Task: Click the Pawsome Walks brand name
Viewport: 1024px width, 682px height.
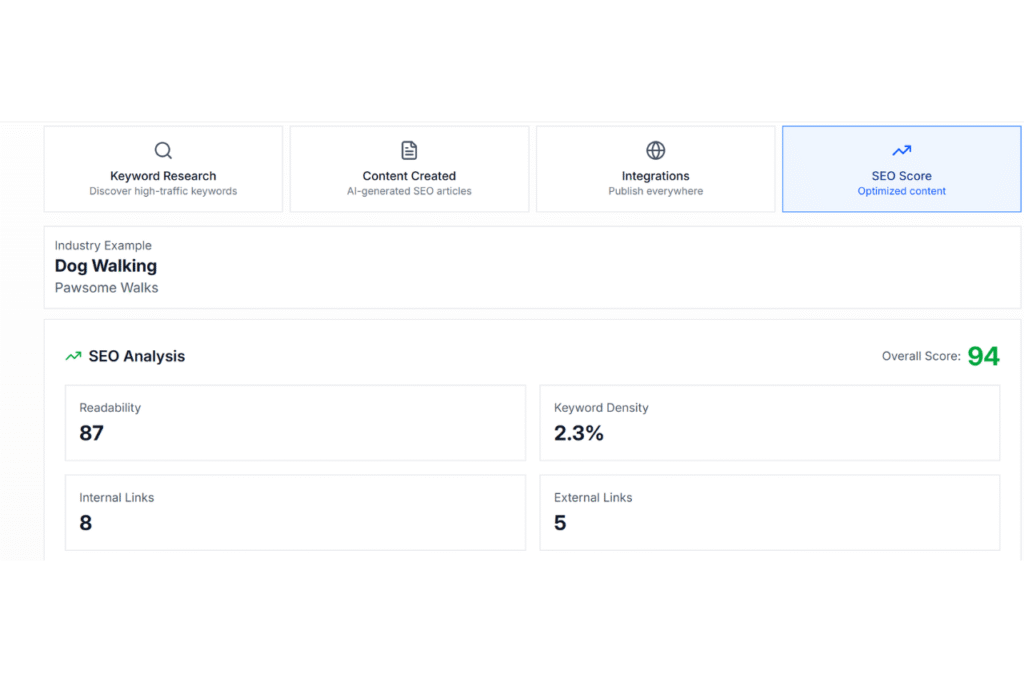Action: (x=106, y=287)
